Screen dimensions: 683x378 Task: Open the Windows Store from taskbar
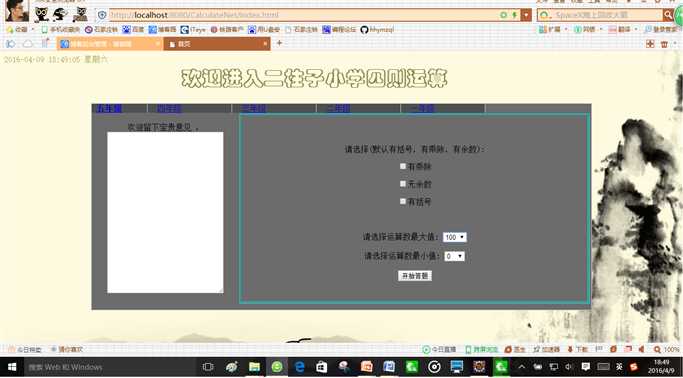click(x=321, y=367)
